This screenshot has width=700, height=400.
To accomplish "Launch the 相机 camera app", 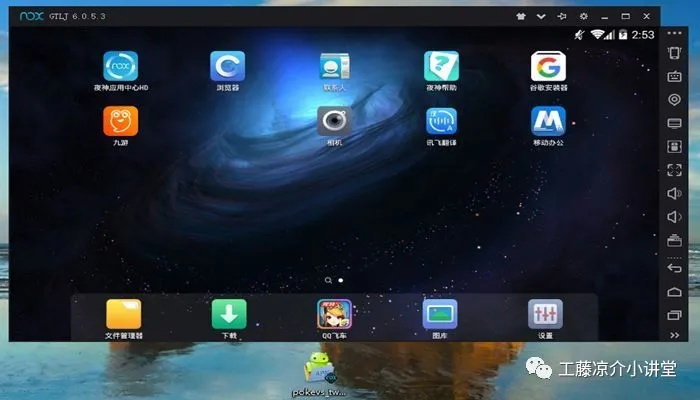I will (334, 121).
